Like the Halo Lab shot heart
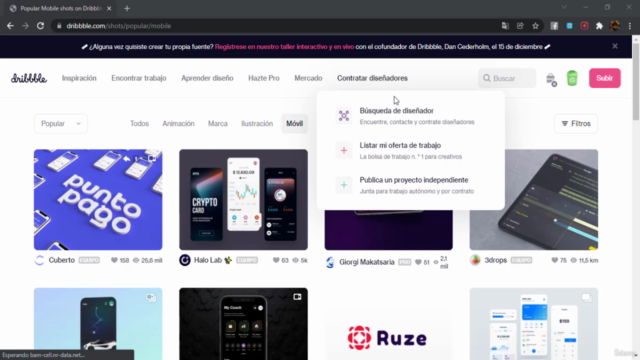 pyautogui.click(x=276, y=260)
